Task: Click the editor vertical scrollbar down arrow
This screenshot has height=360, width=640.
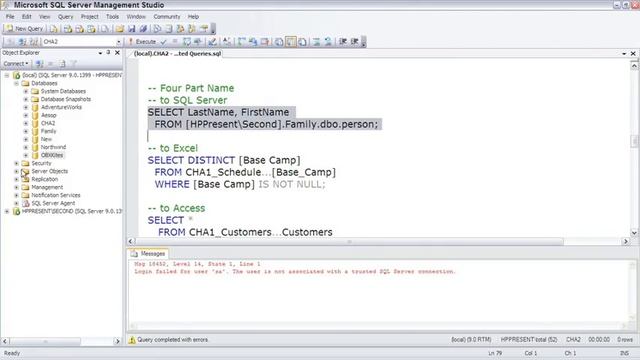Action: pos(634,233)
